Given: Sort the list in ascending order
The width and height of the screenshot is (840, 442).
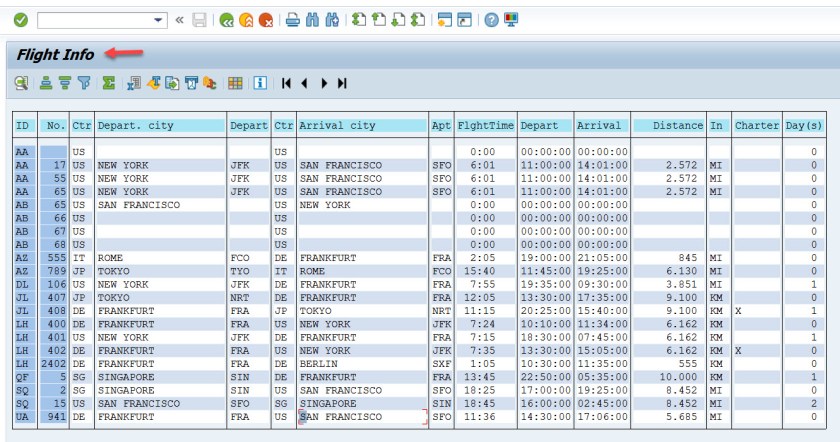Looking at the screenshot, I should pyautogui.click(x=46, y=84).
